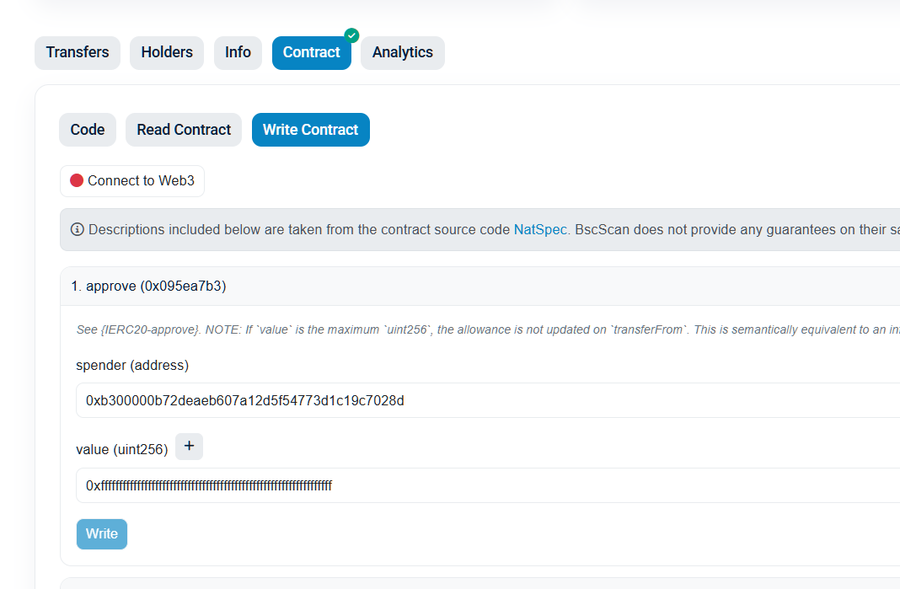
Task: Click the plus button beside value (uint256)
Action: click(x=189, y=447)
